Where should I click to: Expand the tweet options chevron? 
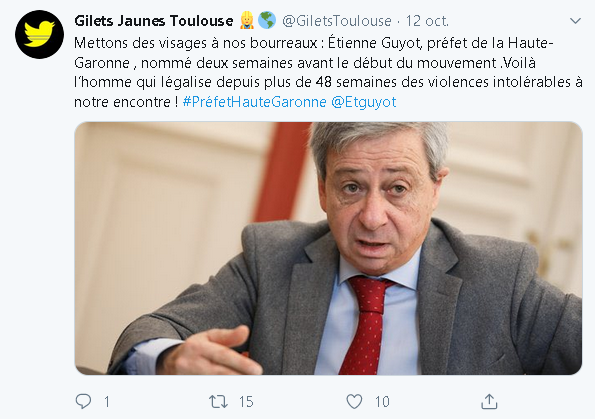(575, 21)
